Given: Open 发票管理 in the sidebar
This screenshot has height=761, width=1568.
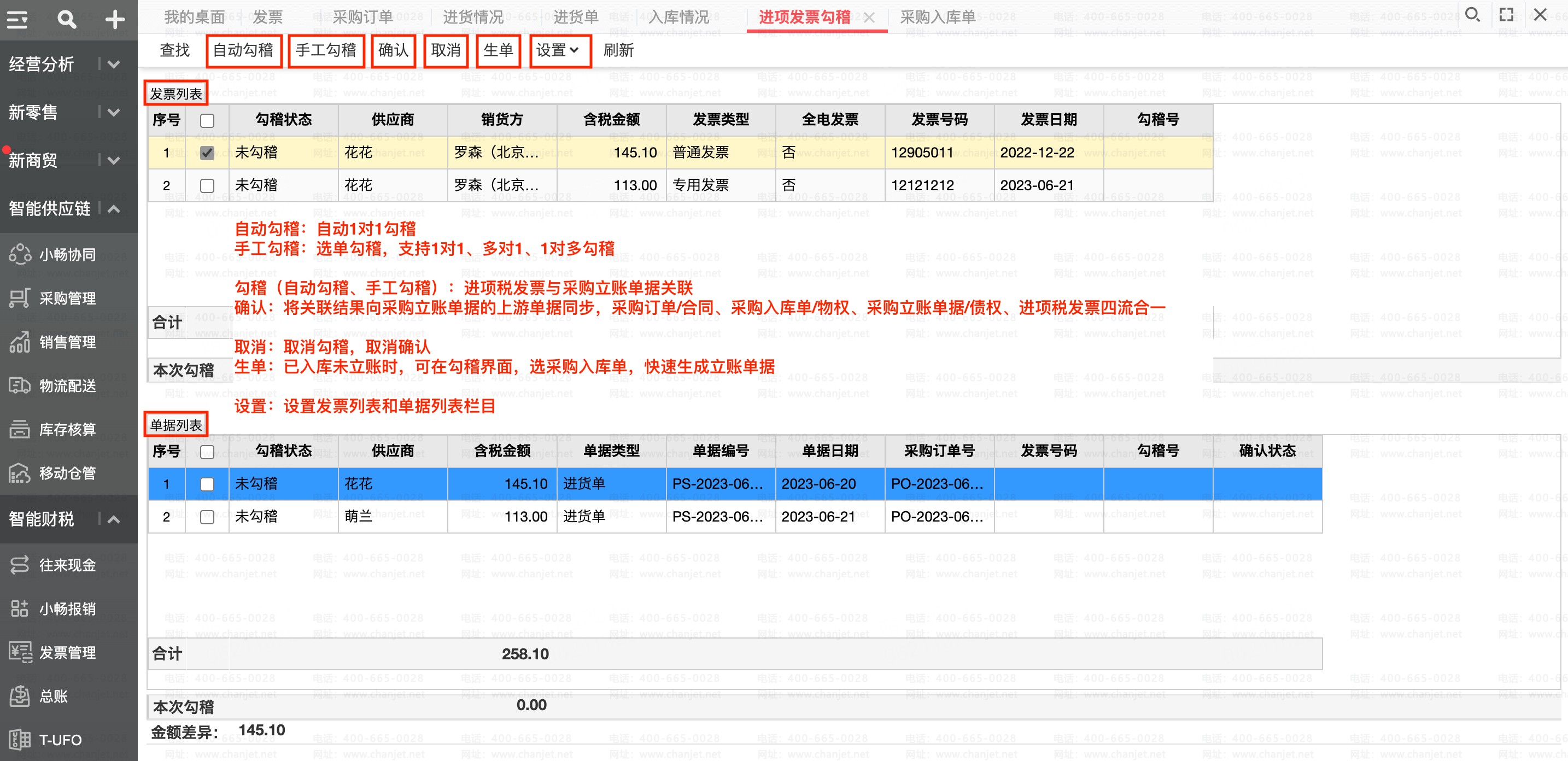Looking at the screenshot, I should pos(68,653).
